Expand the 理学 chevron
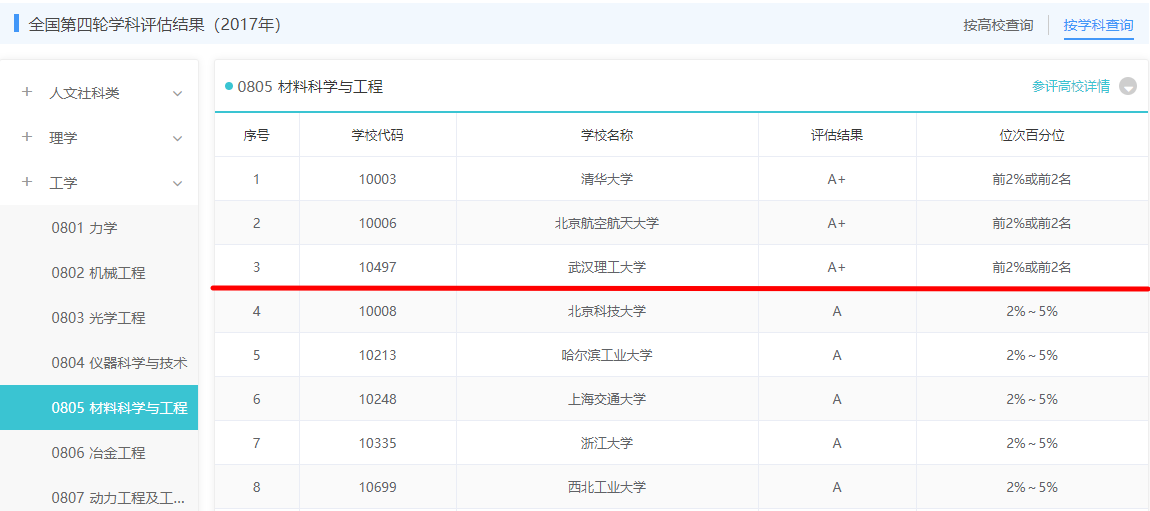The height and width of the screenshot is (511, 1150). pos(177,139)
